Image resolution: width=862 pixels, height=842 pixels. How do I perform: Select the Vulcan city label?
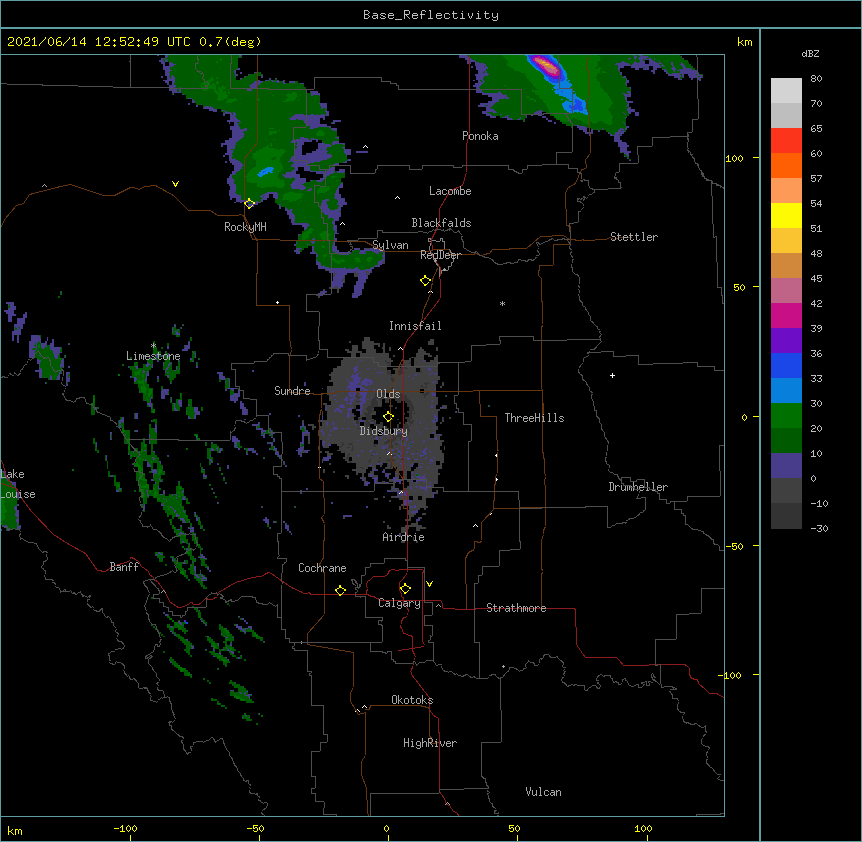543,792
